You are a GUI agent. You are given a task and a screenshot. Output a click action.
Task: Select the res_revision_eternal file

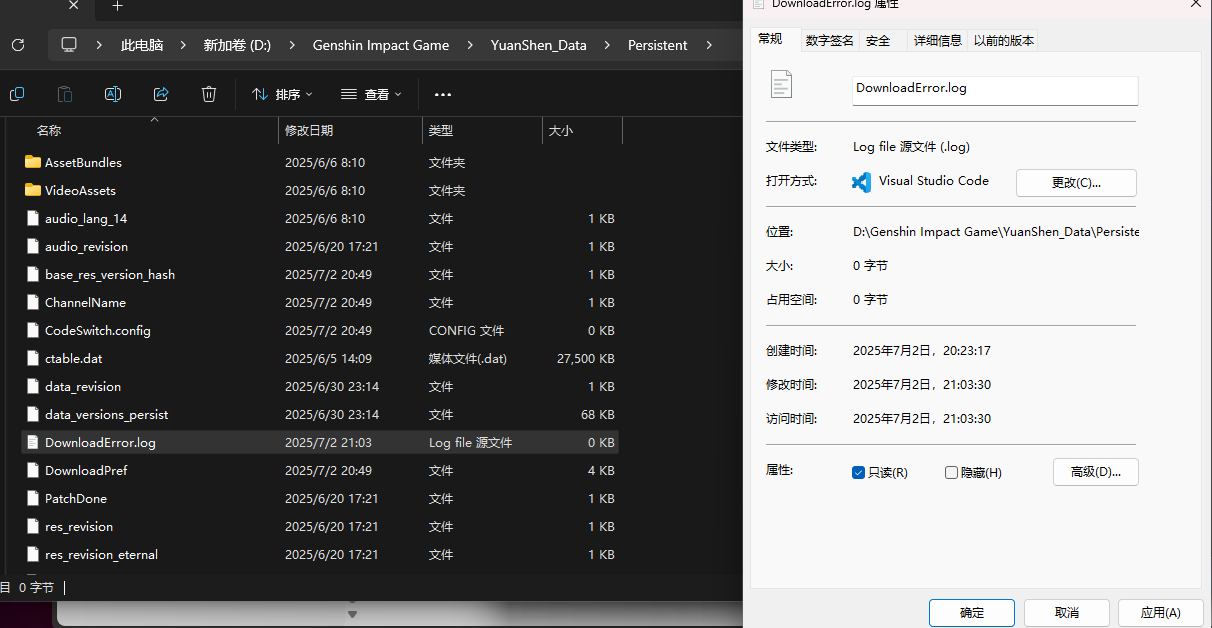coord(320,554)
